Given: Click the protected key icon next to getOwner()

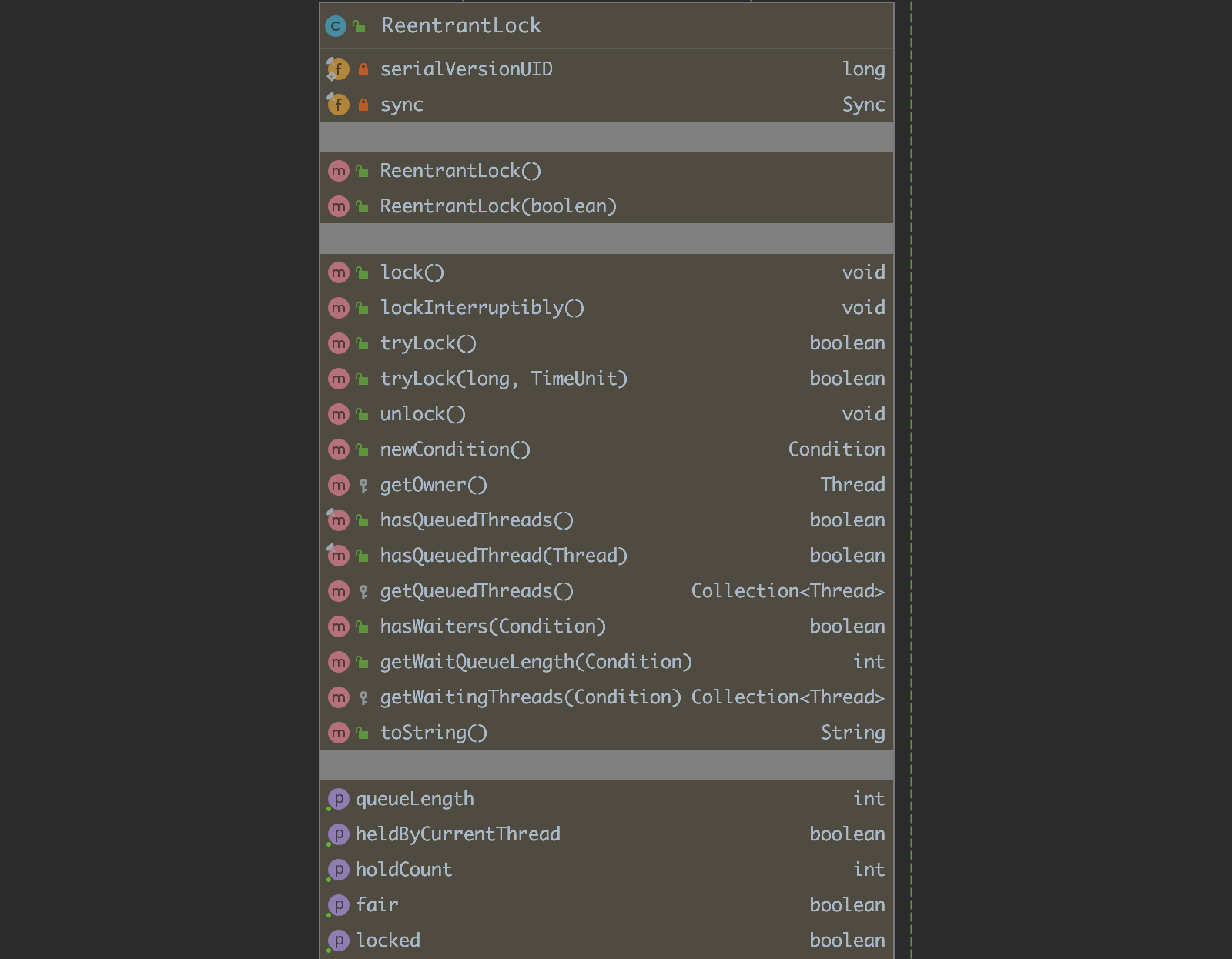Looking at the screenshot, I should coord(363,485).
